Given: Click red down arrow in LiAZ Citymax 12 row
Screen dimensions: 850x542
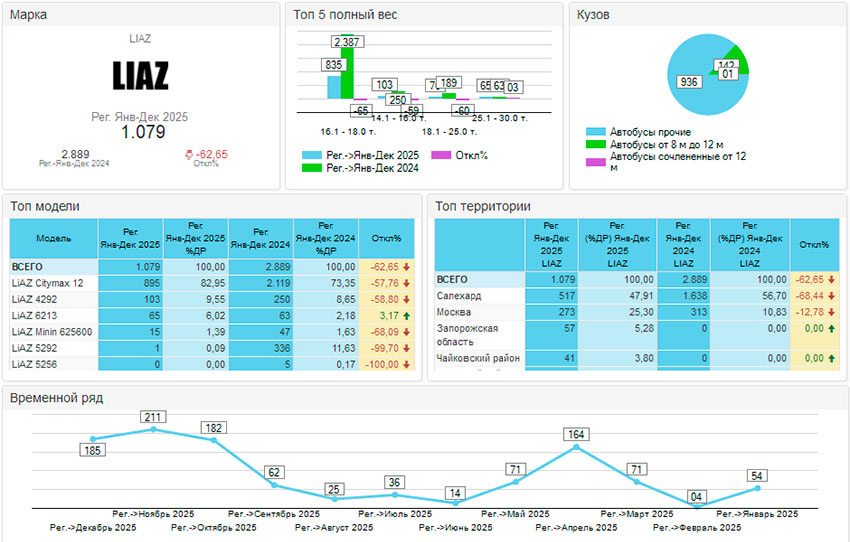Looking at the screenshot, I should pos(408,283).
